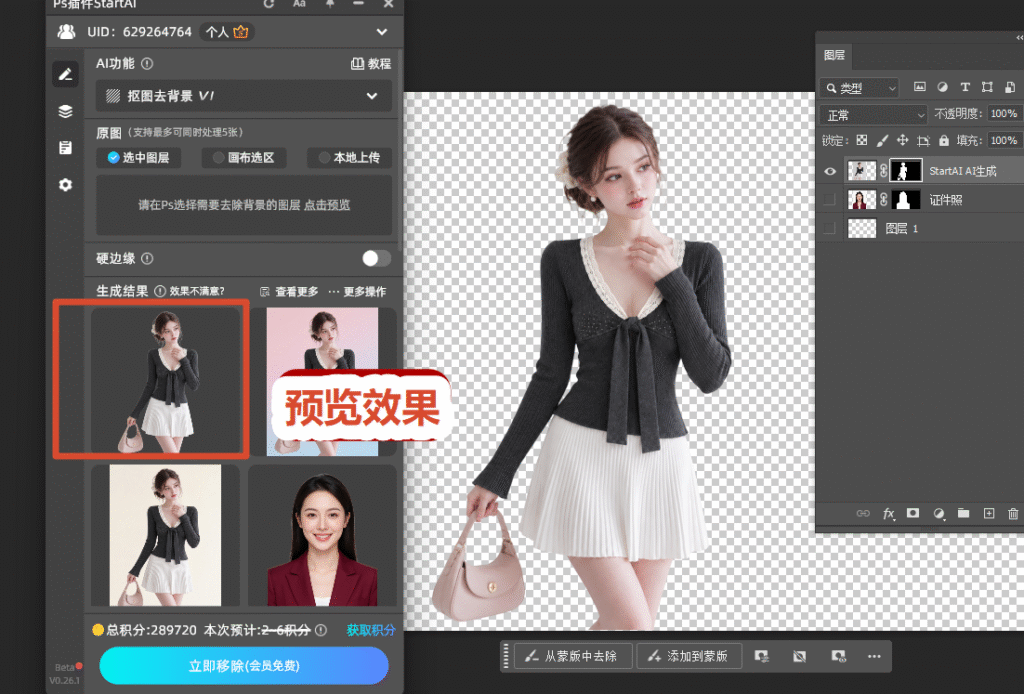The image size is (1024, 694).
Task: Click the fx layer style icon
Action: (x=888, y=514)
